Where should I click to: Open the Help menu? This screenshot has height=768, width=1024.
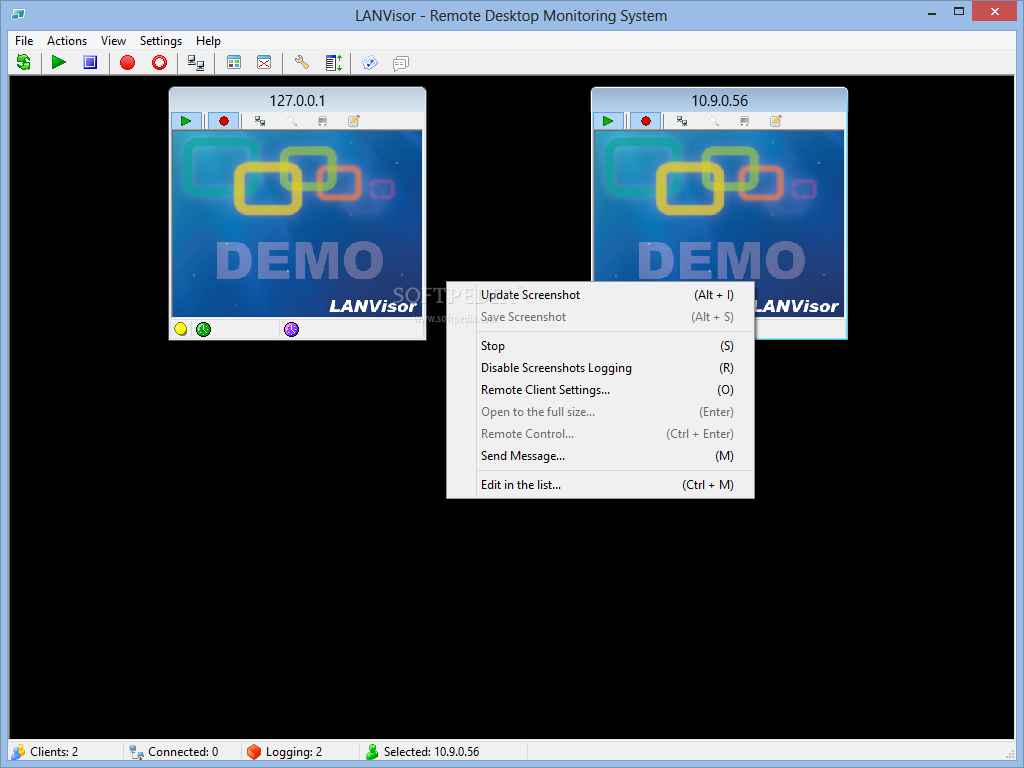(208, 40)
